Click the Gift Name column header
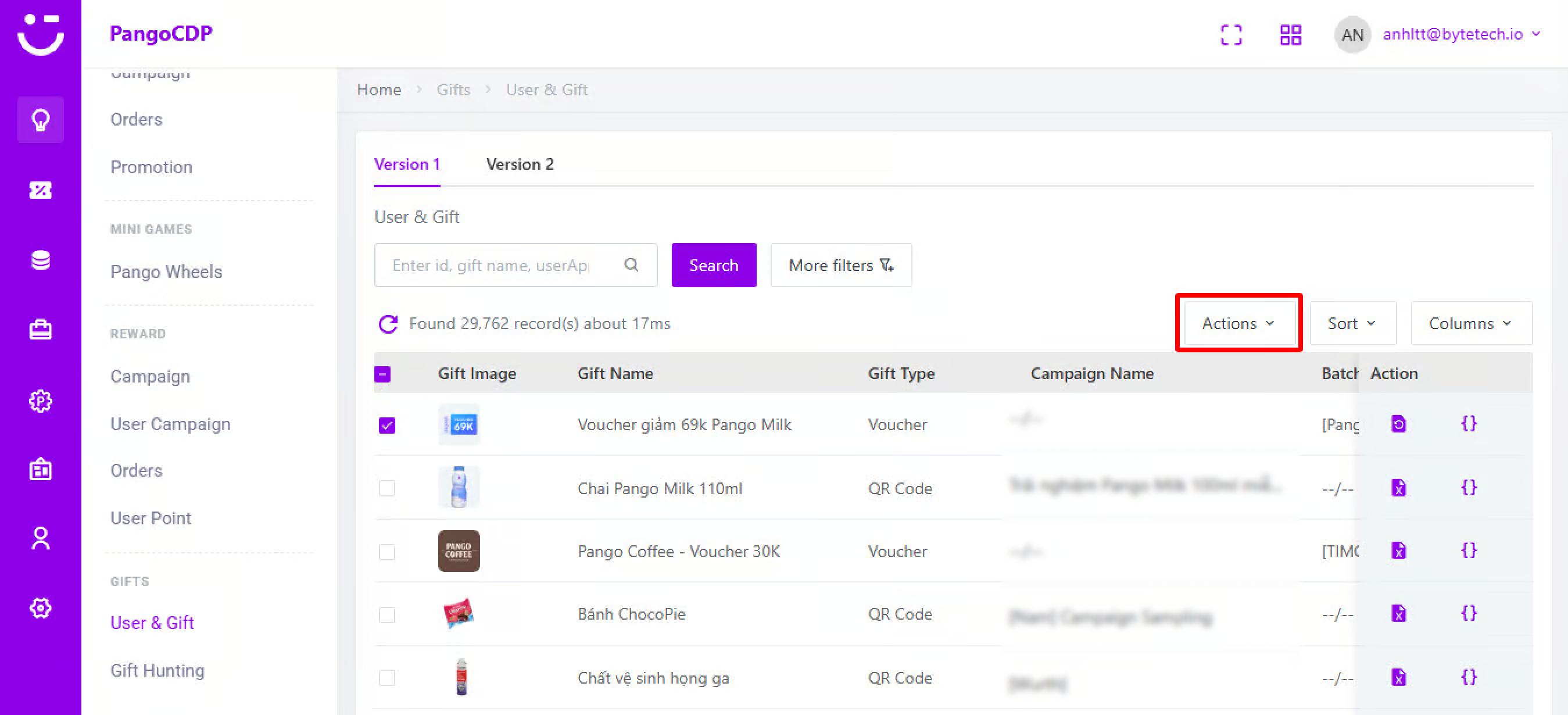1568x715 pixels. coord(615,373)
